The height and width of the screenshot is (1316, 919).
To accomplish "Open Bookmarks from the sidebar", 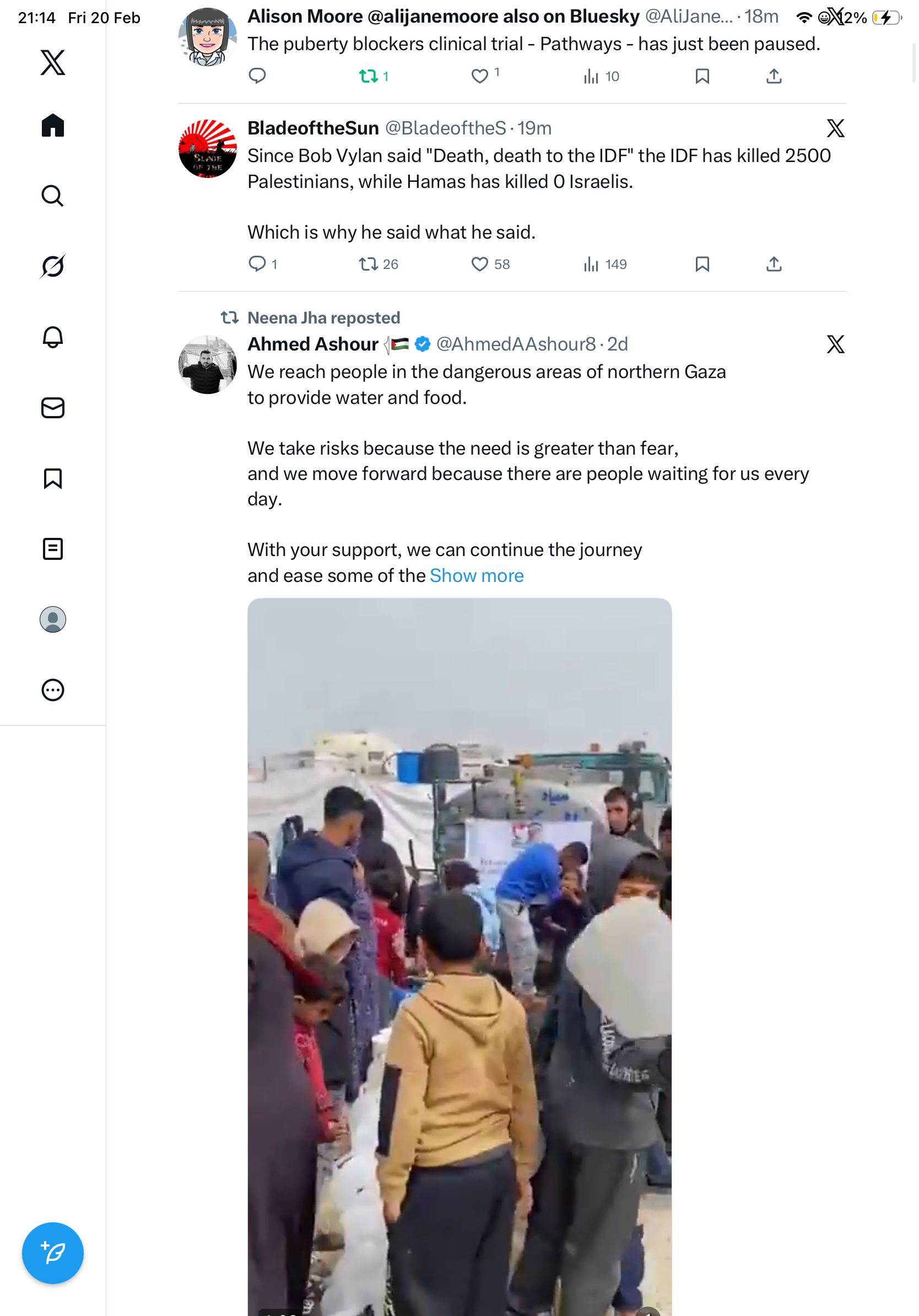I will point(53,478).
